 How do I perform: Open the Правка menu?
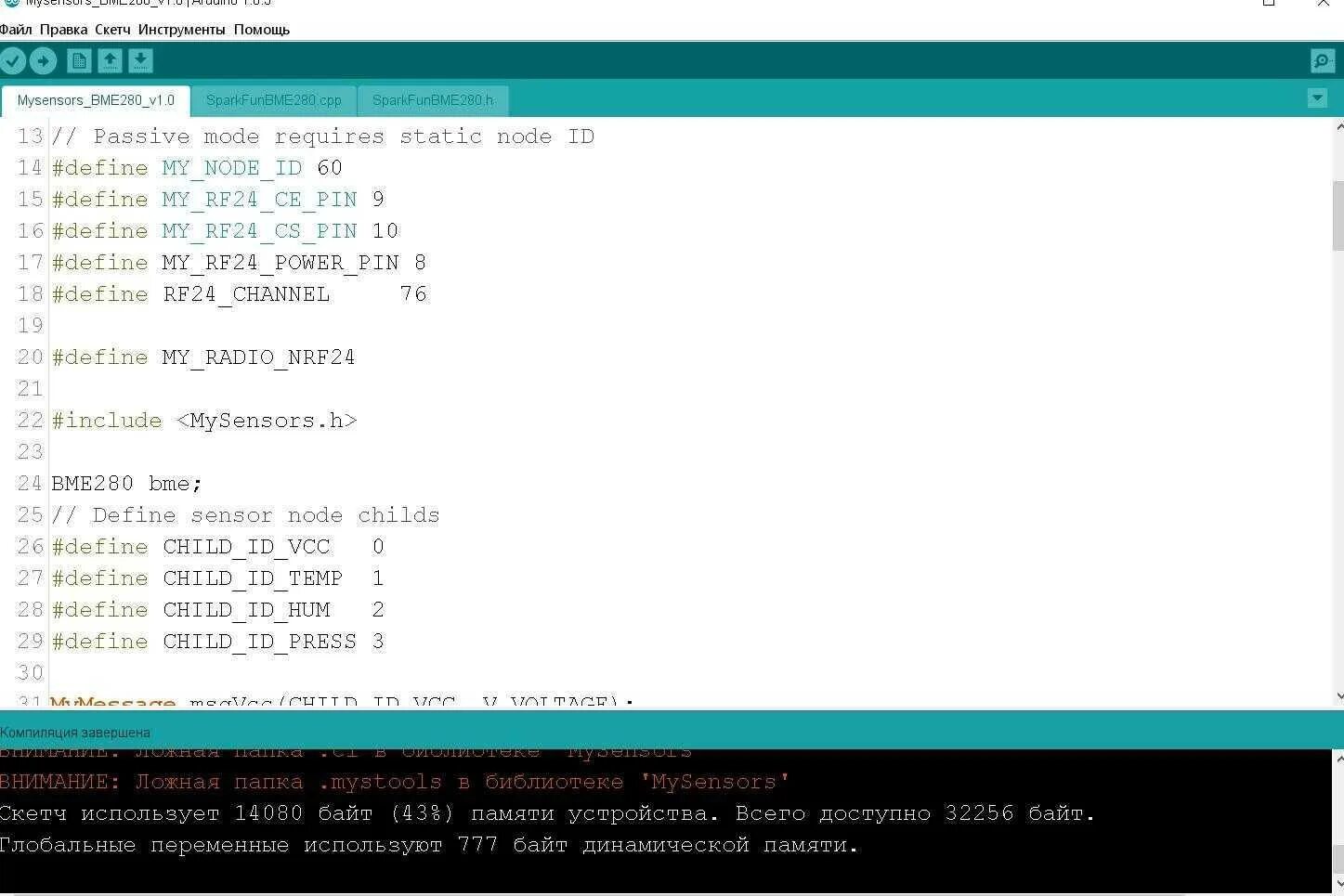63,30
